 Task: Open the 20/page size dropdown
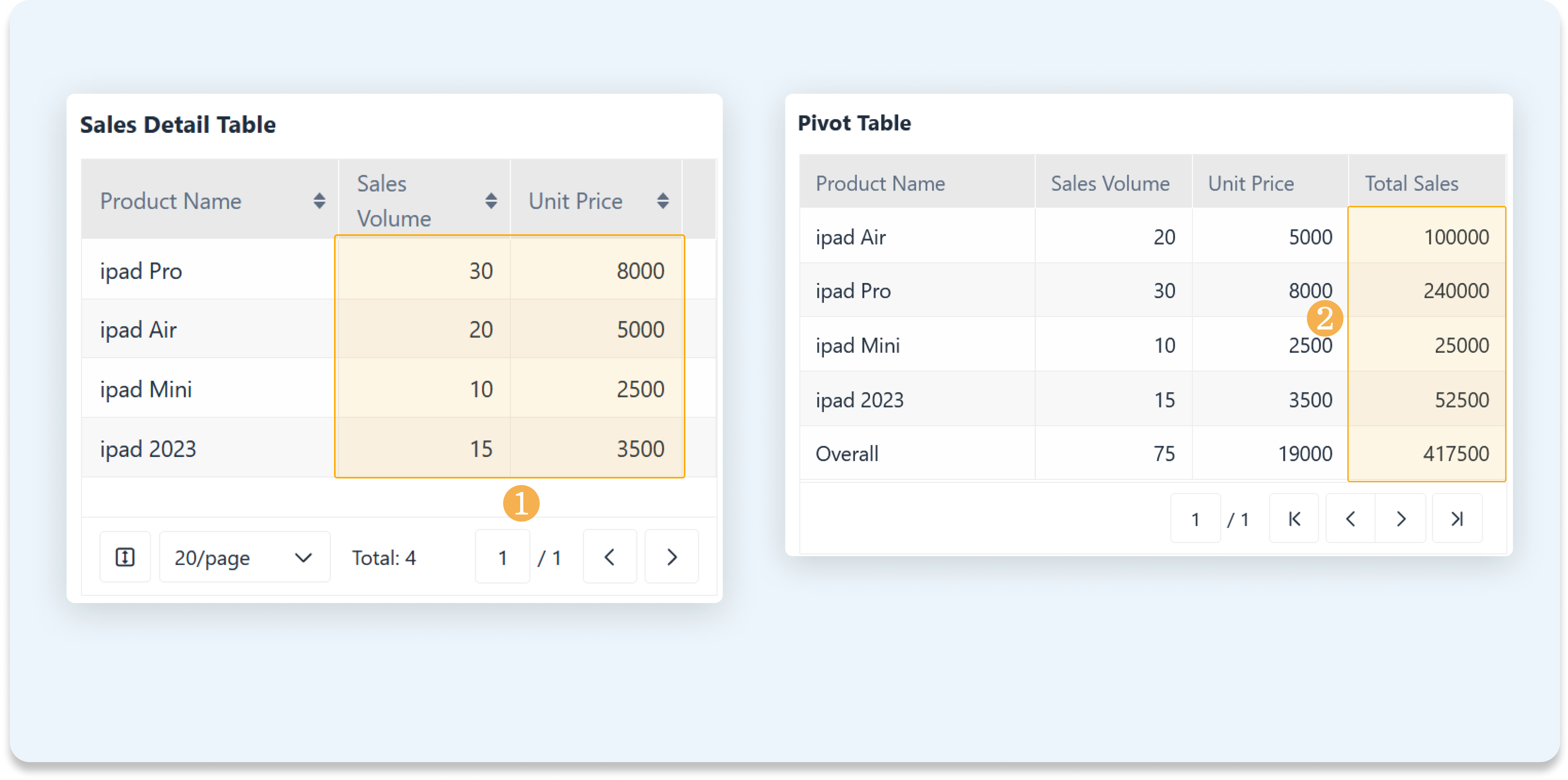[244, 557]
